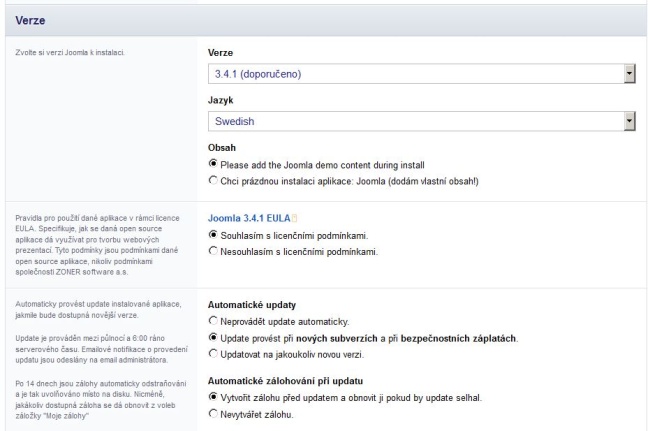Select Nesouhlasím s licenčními podmínkami
Screen dimensions: 650x431
coord(212,252)
